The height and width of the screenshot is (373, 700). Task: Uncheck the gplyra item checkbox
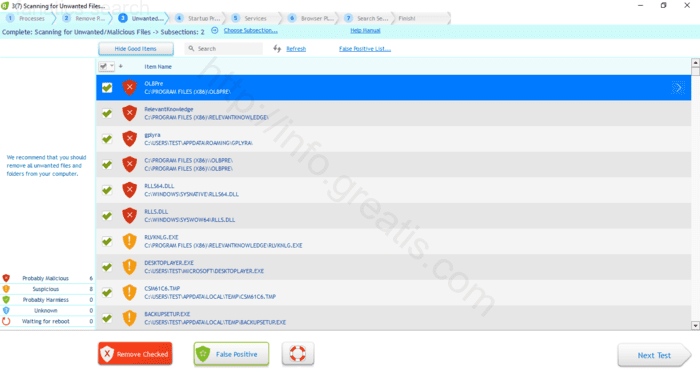[107, 139]
